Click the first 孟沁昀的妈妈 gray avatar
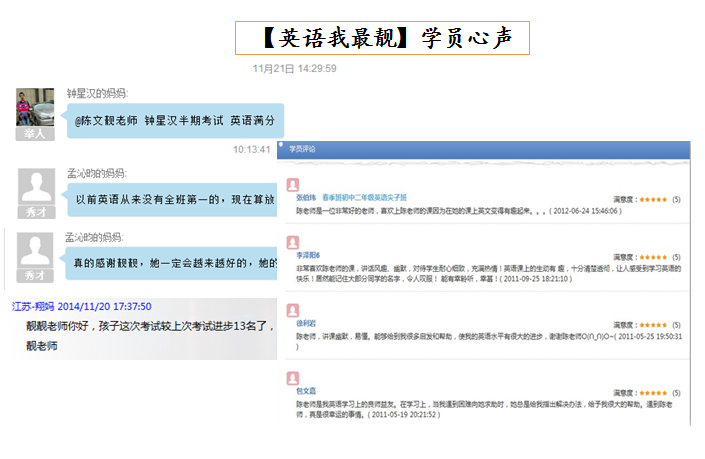Image resolution: width=705 pixels, height=459 pixels. 37,186
